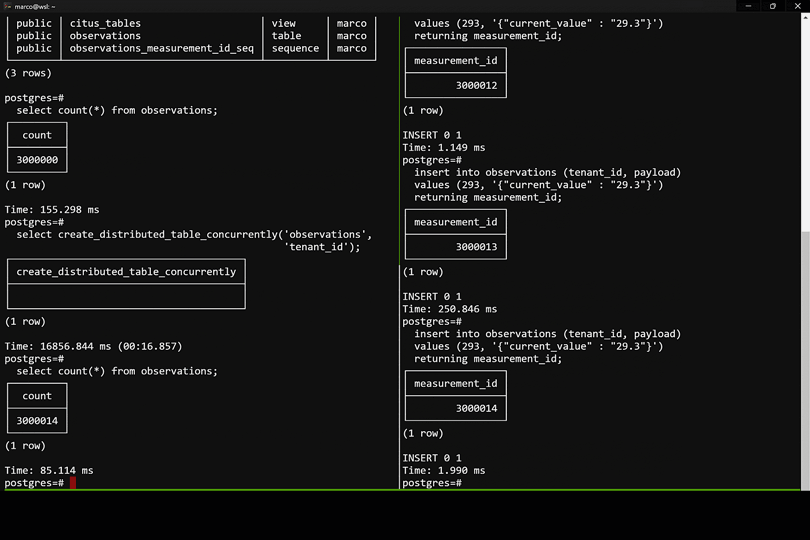810x540 pixels.
Task: Click measurement_id value 3000014
Action: click(476, 408)
